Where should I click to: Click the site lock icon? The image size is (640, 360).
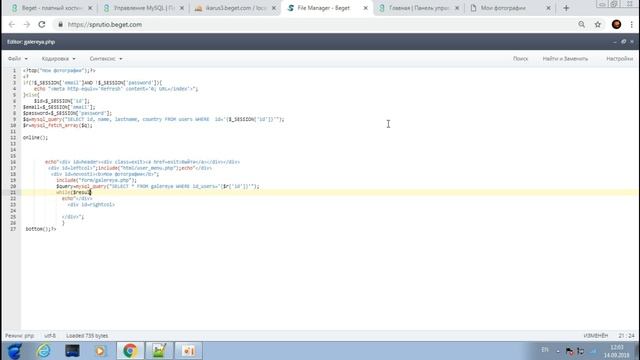coord(60,24)
